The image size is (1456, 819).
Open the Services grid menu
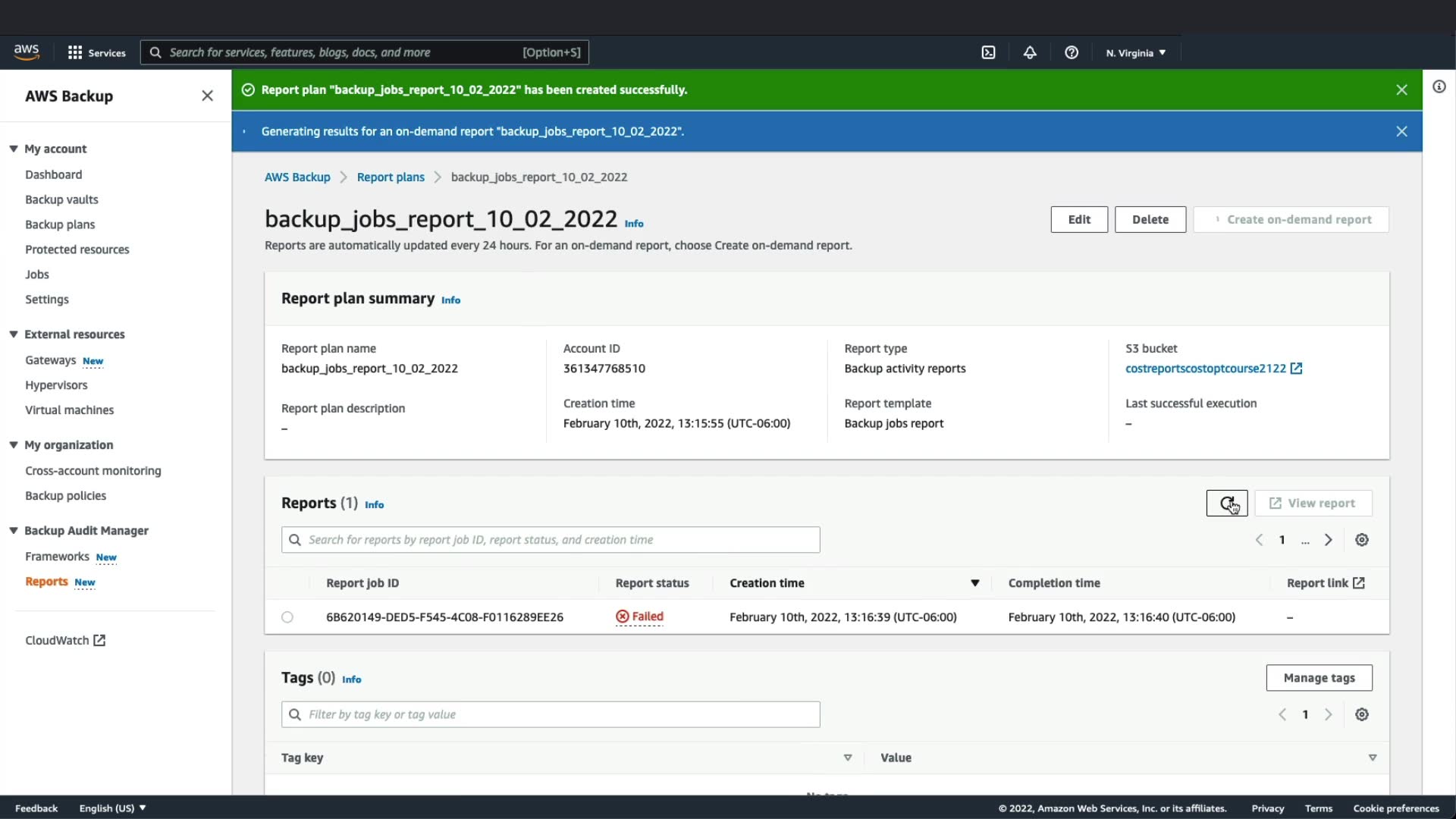(96, 52)
